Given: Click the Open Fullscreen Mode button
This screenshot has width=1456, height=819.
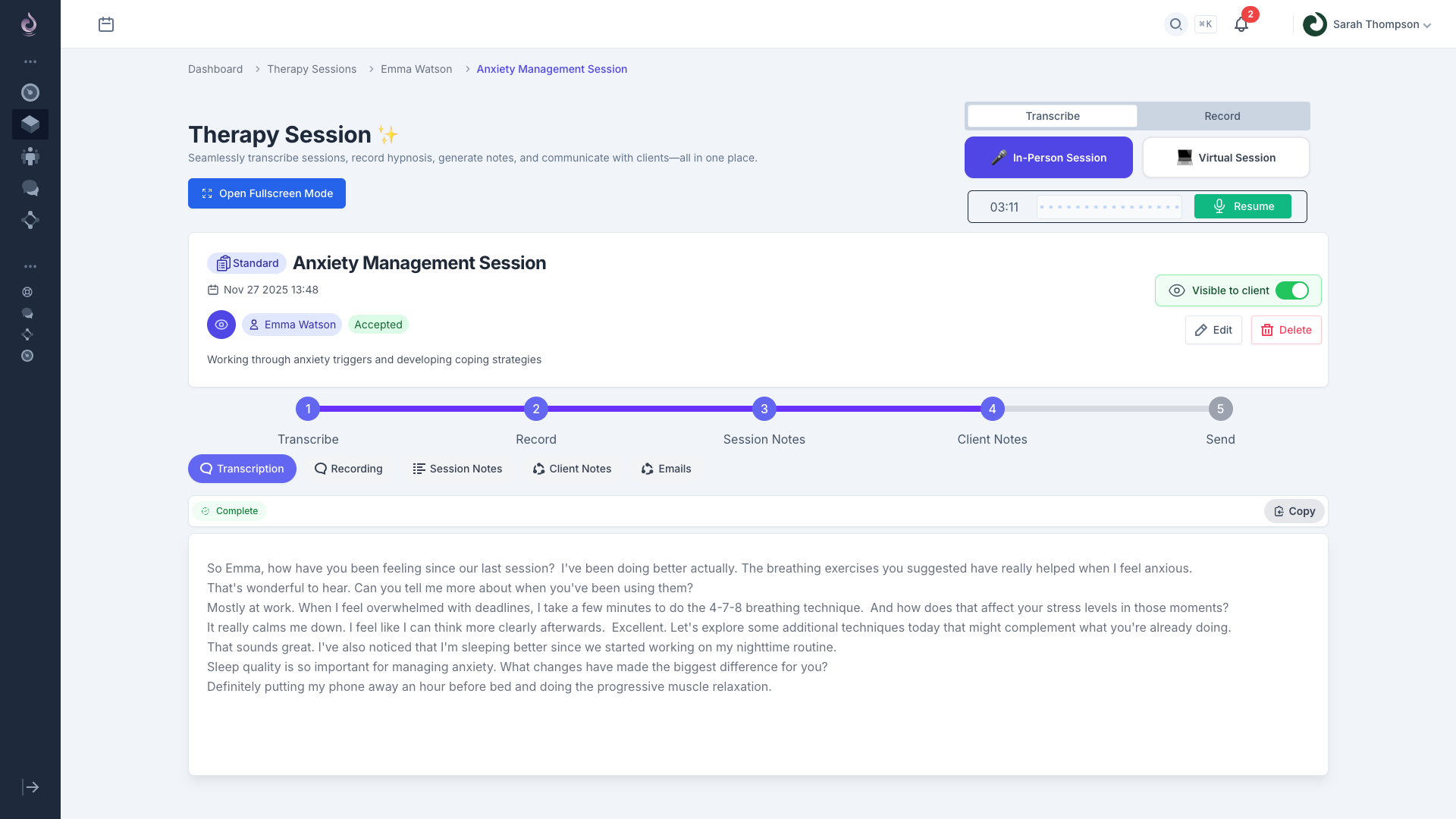Looking at the screenshot, I should (x=267, y=193).
